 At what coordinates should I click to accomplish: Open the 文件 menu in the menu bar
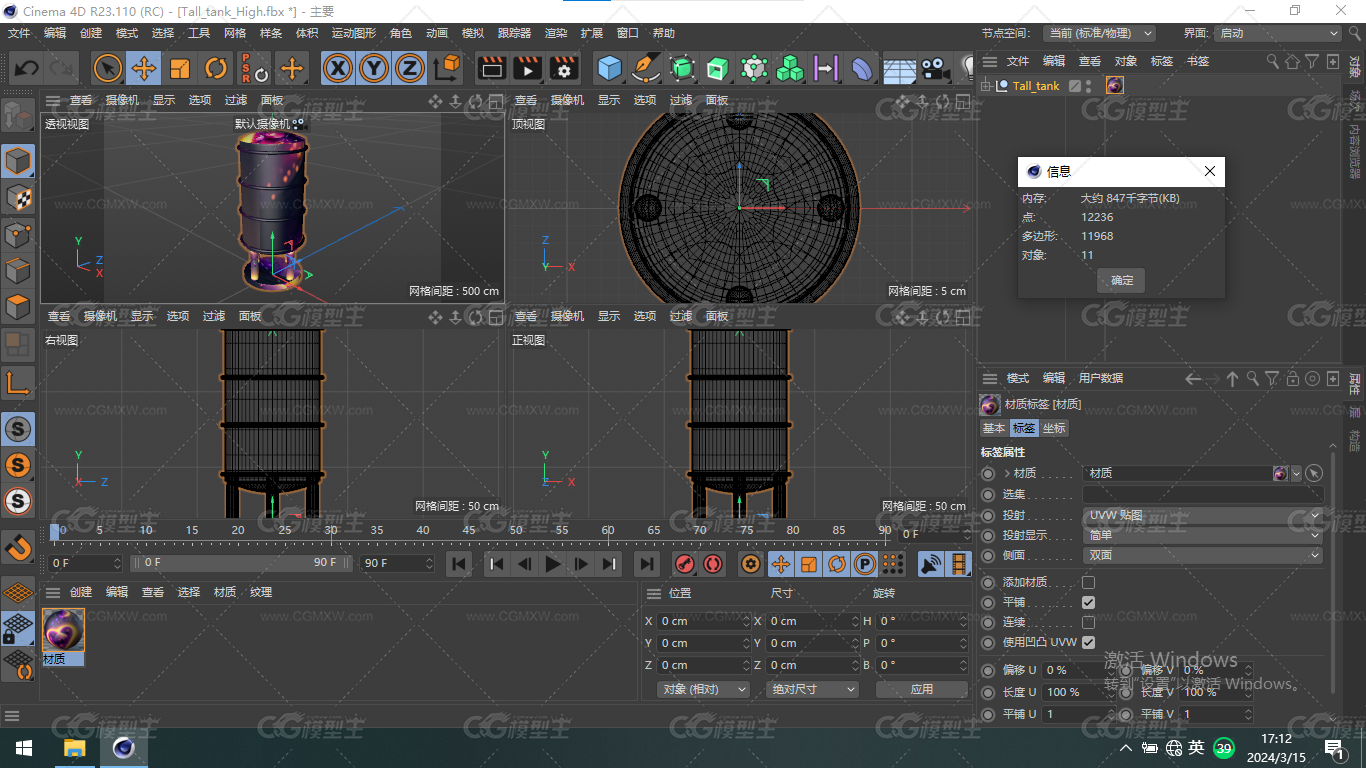pyautogui.click(x=19, y=33)
